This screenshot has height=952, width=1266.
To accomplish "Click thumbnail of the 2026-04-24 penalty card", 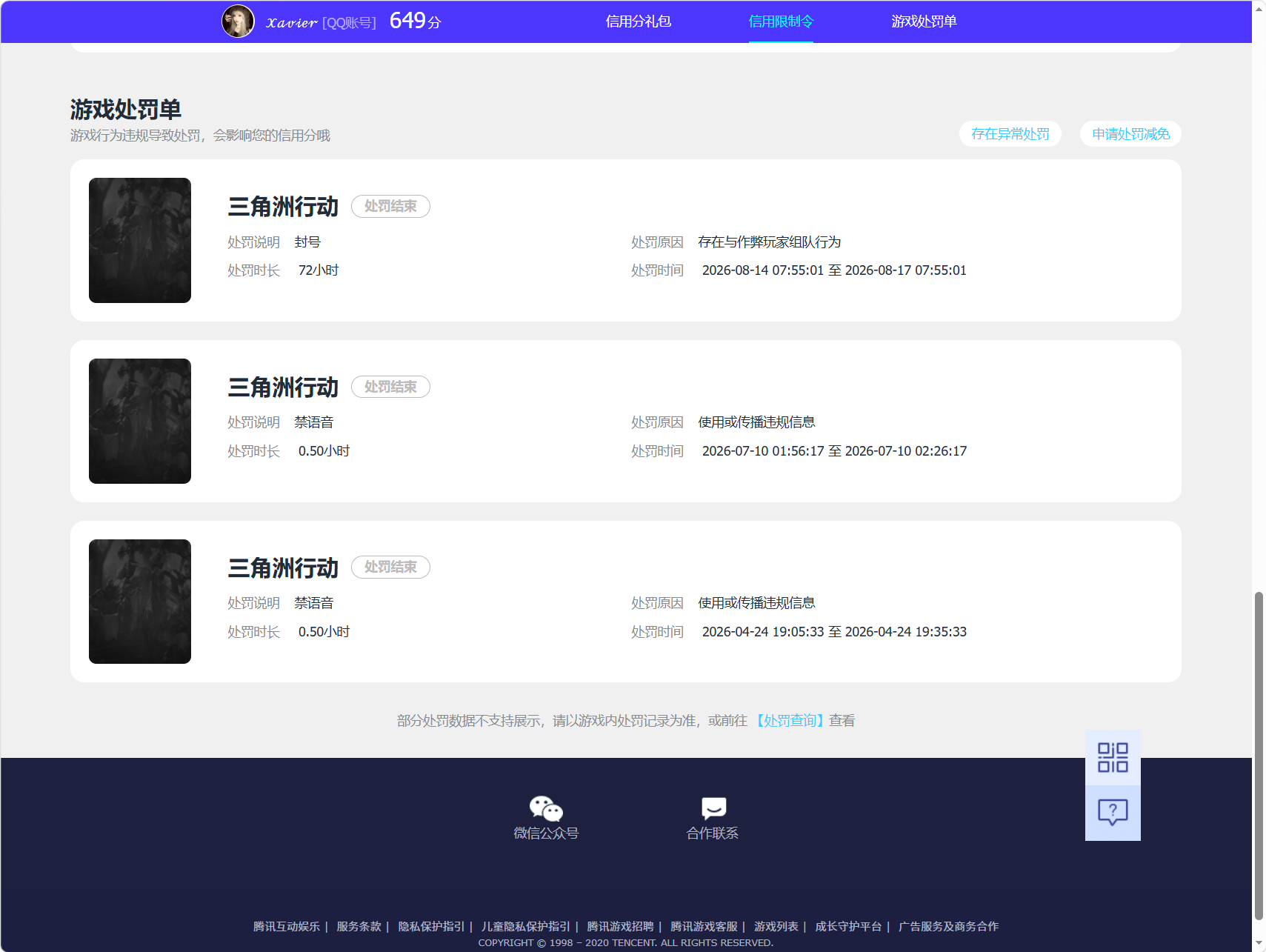I will (140, 602).
